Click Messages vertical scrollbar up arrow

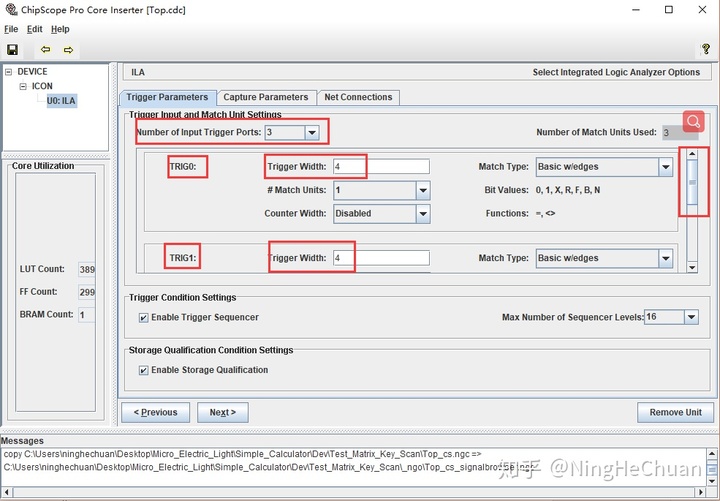(712, 454)
